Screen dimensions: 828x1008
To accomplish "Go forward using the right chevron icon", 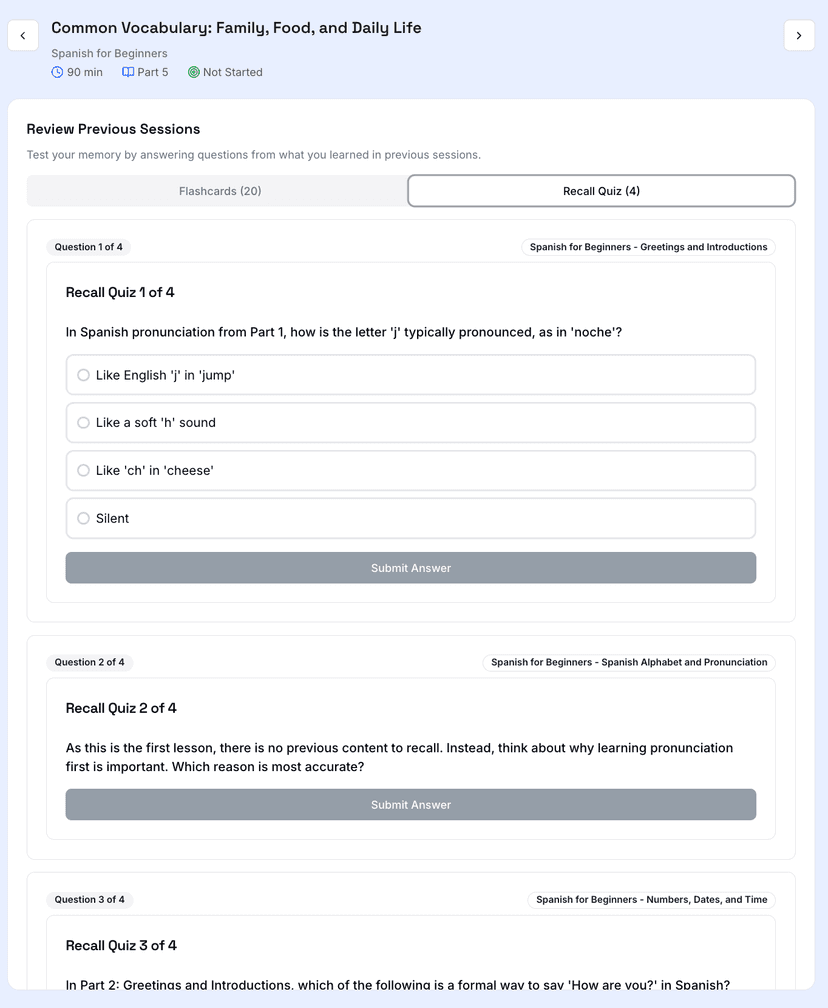I will (799, 35).
